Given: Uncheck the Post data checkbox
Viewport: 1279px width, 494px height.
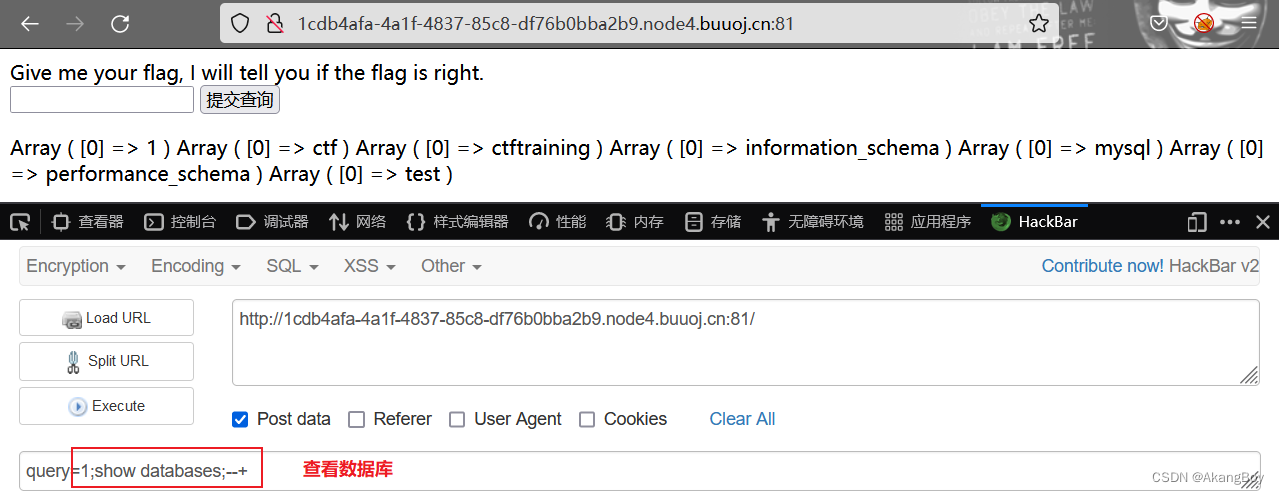Looking at the screenshot, I should (240, 419).
